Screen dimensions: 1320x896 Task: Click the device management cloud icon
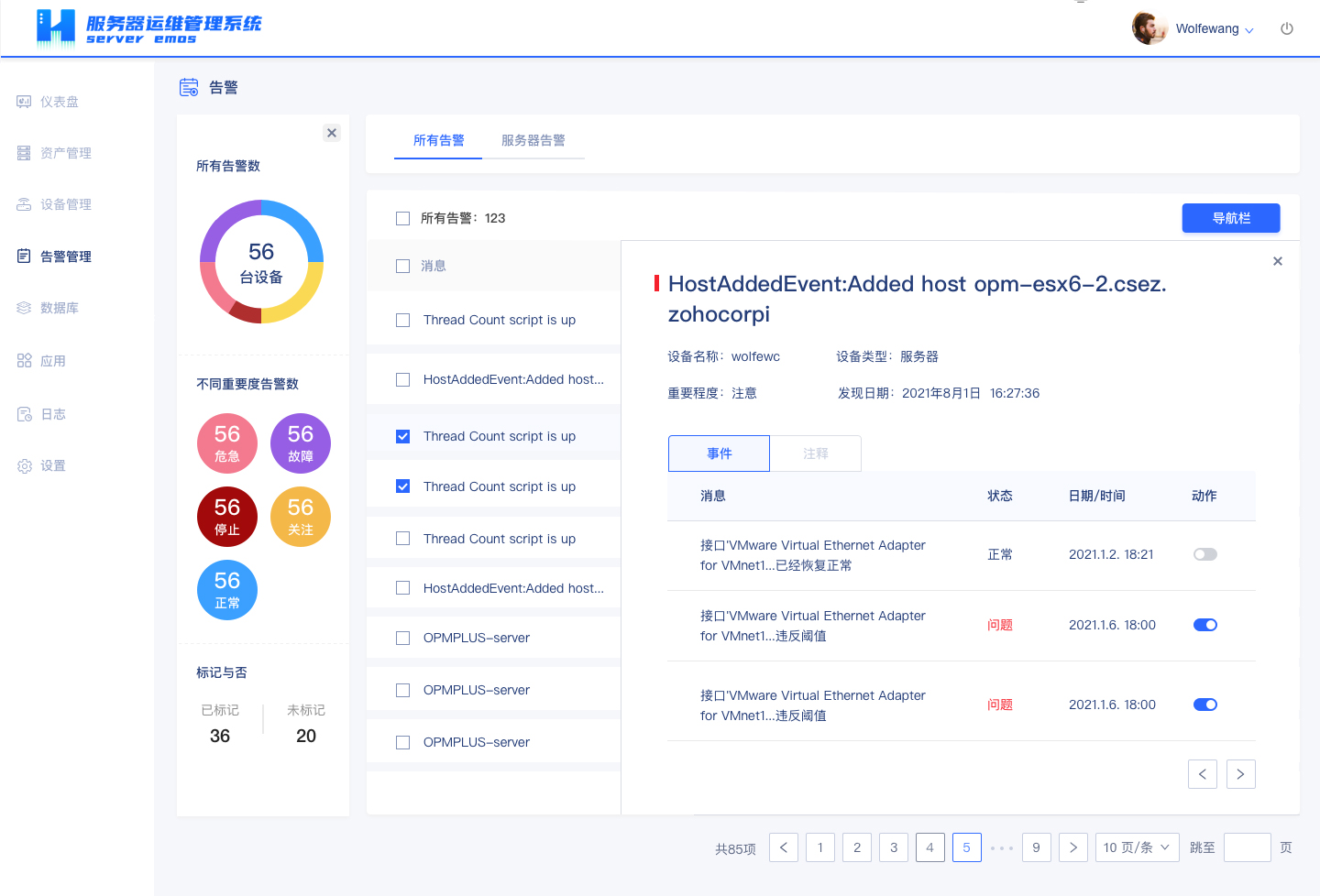24,204
